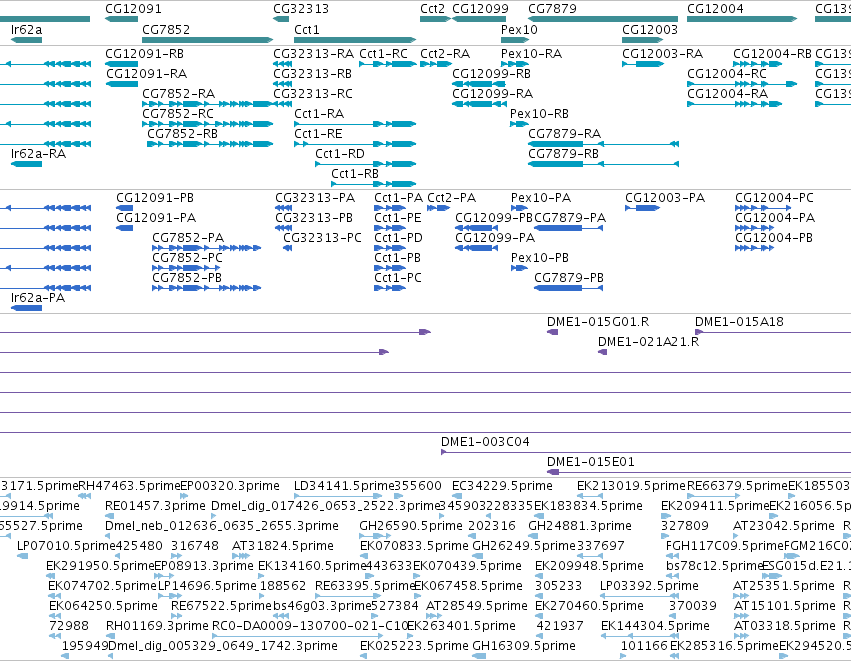Click the CG12091 gene label
The image size is (851, 661).
coord(133,9)
